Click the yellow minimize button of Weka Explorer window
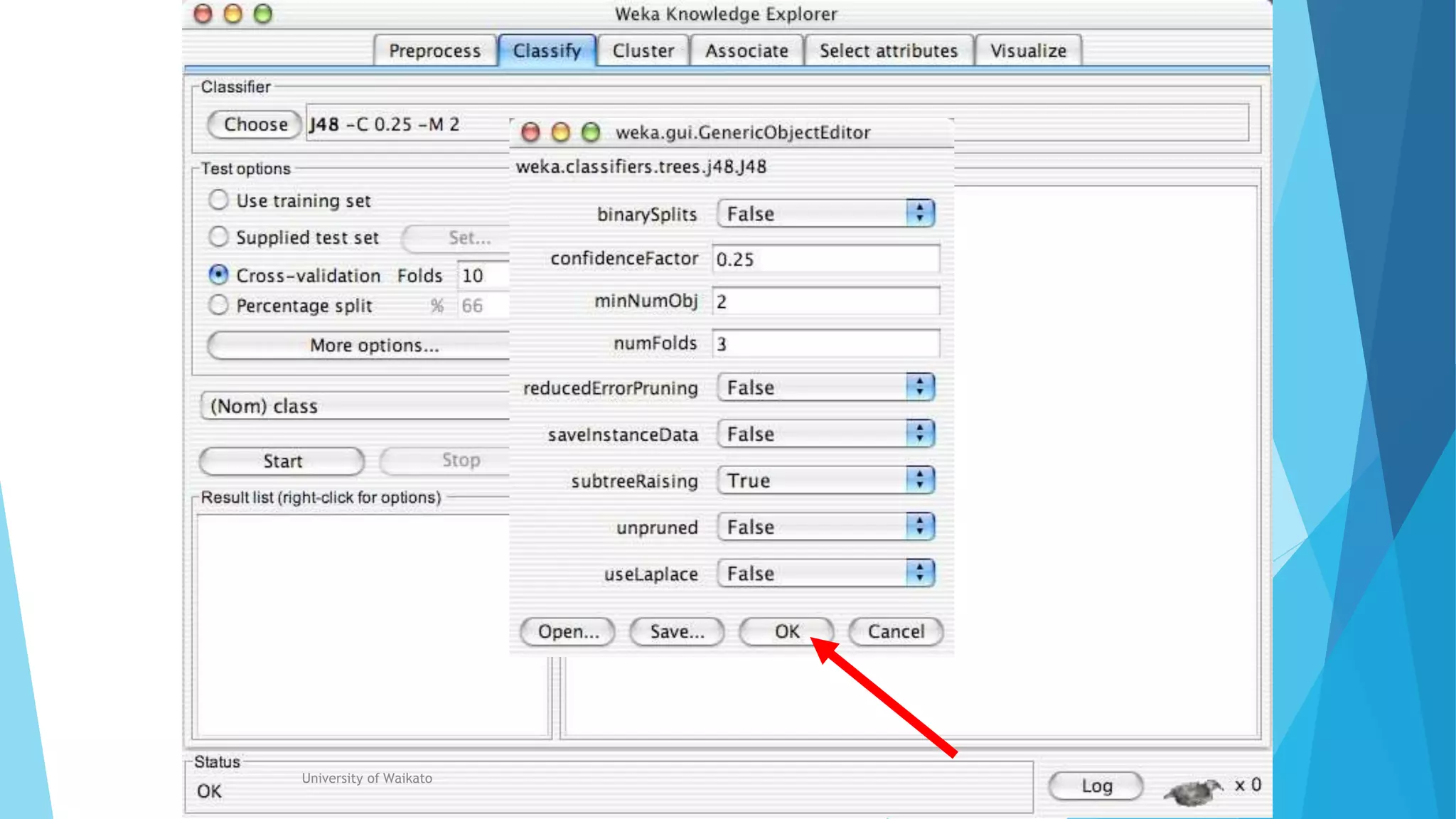1456x819 pixels. (x=233, y=14)
